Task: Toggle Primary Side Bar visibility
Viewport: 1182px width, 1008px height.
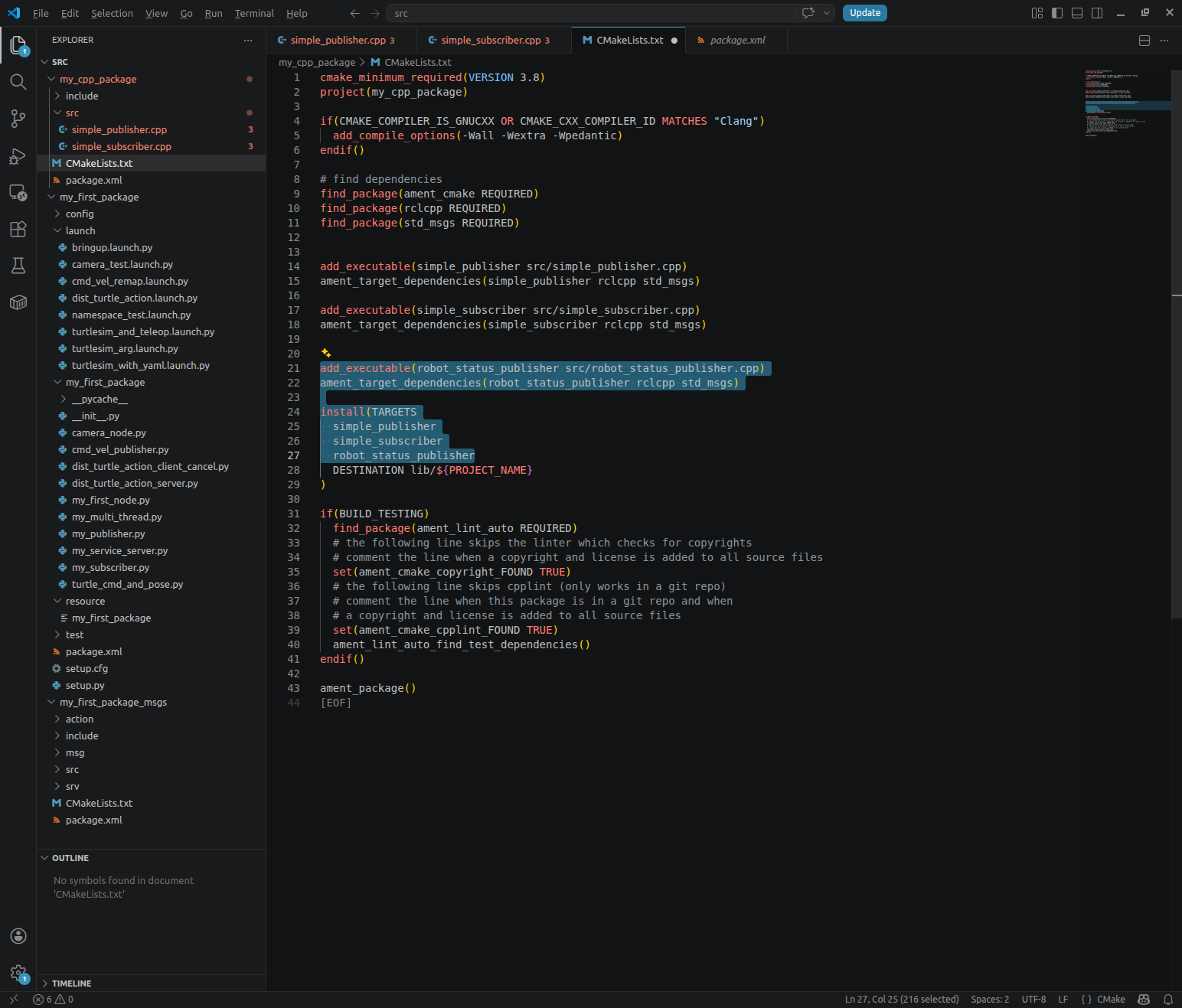Action: coord(1057,13)
